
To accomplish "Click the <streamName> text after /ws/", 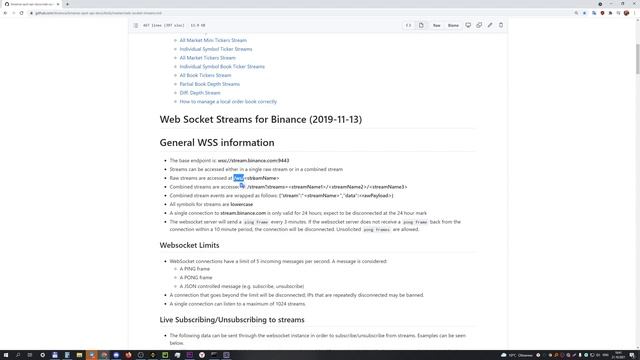I will pos(262,178).
